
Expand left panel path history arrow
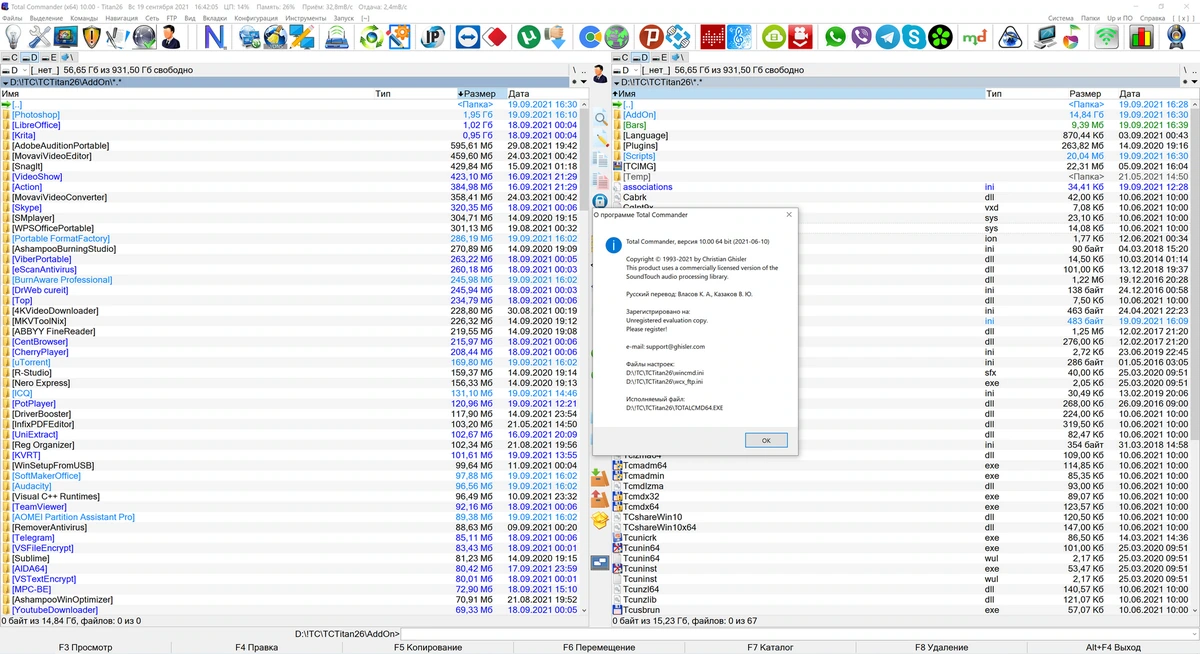pos(5,82)
